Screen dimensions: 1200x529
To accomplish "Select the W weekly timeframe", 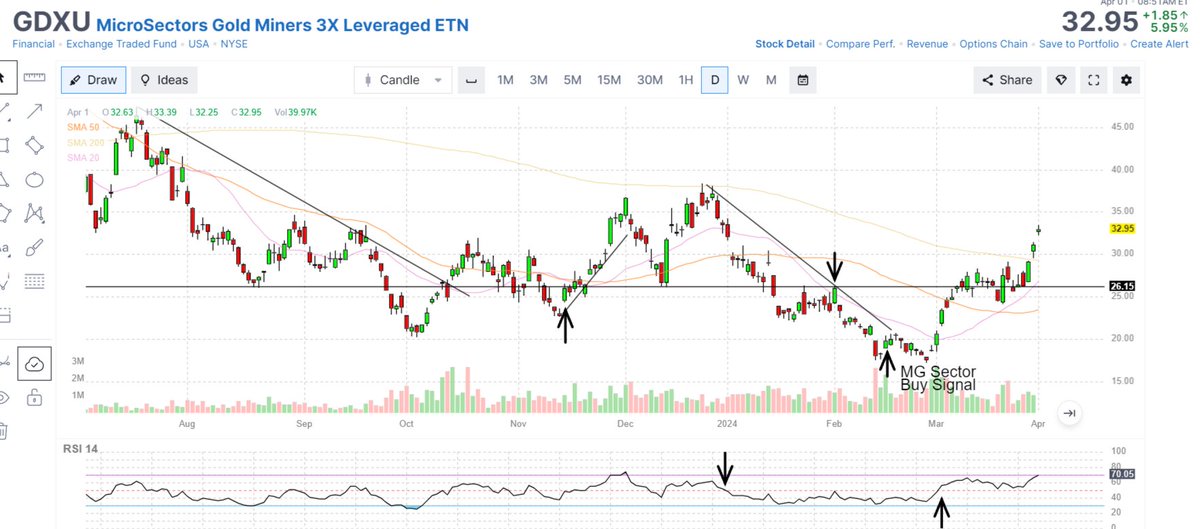I will coord(743,80).
